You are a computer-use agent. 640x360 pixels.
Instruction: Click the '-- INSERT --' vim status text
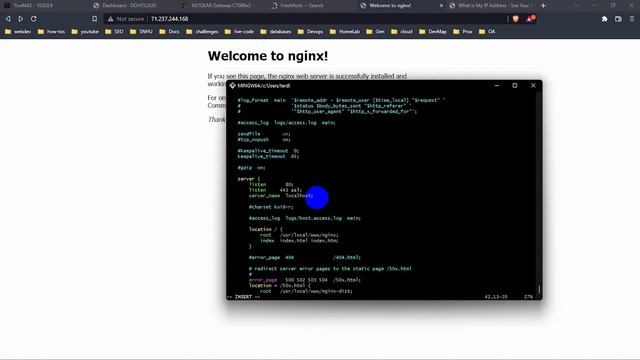[x=244, y=297]
